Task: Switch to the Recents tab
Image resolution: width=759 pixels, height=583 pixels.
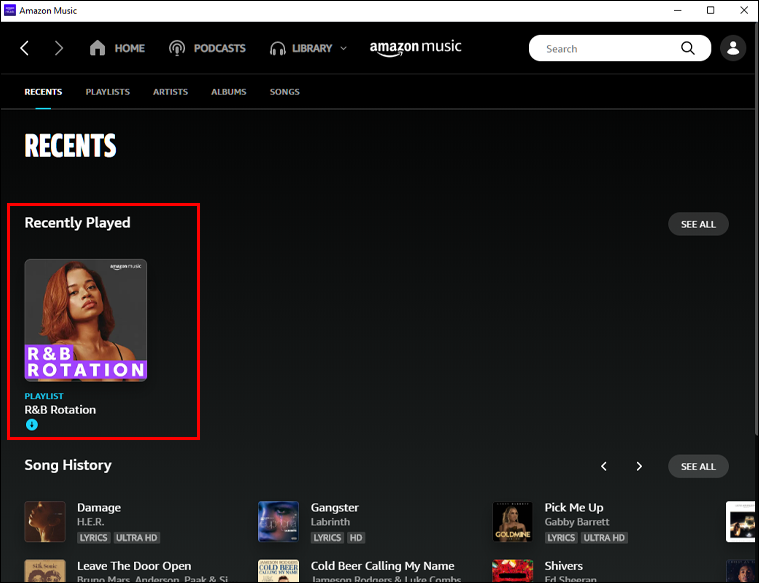Action: coord(43,92)
